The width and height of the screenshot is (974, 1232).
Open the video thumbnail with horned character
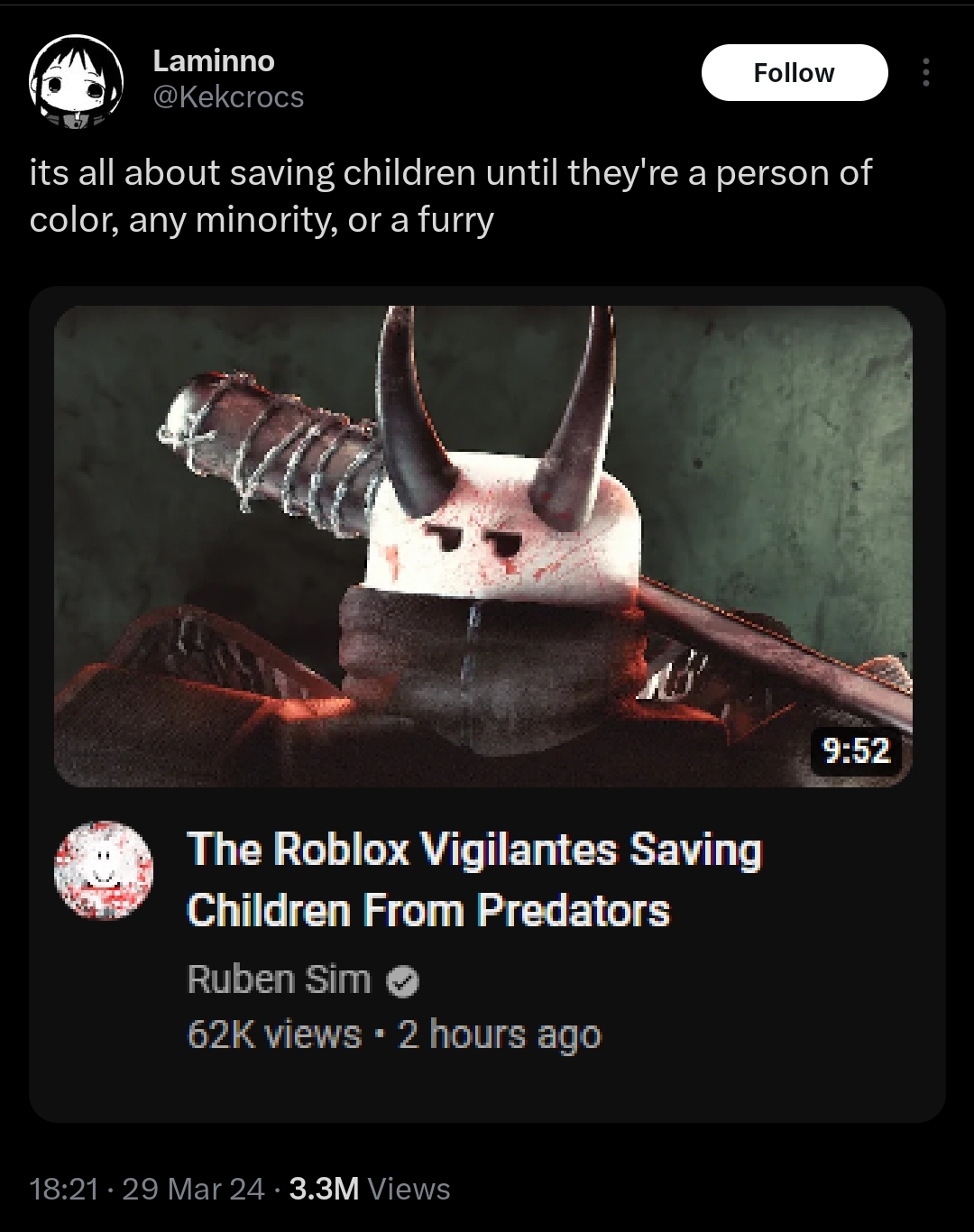coord(483,546)
